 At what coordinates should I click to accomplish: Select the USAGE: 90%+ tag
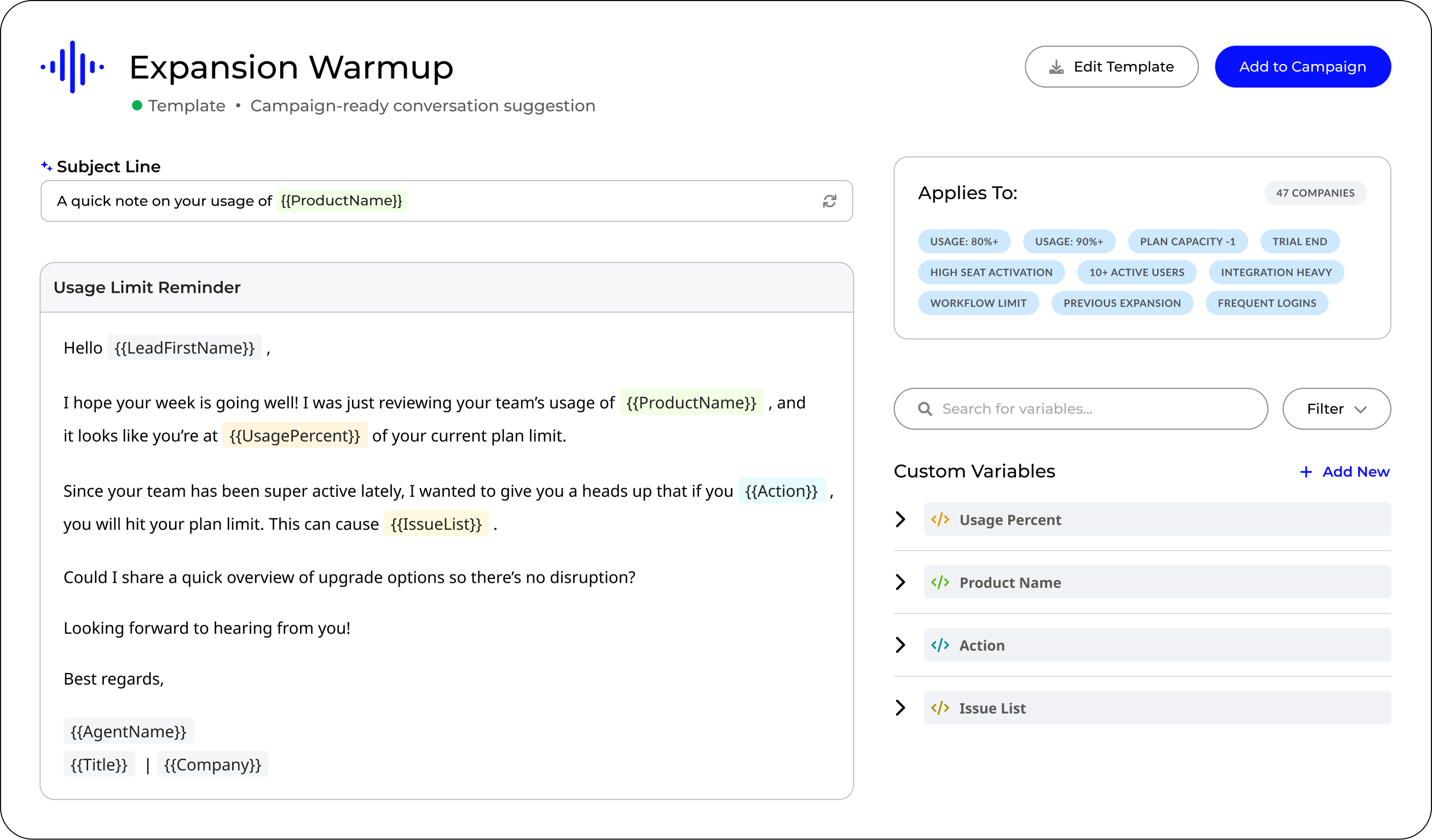tap(1069, 241)
